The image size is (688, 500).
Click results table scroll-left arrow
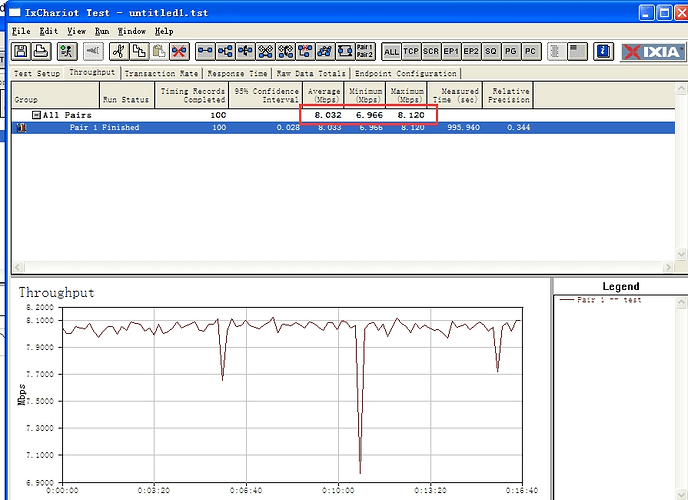coord(18,267)
